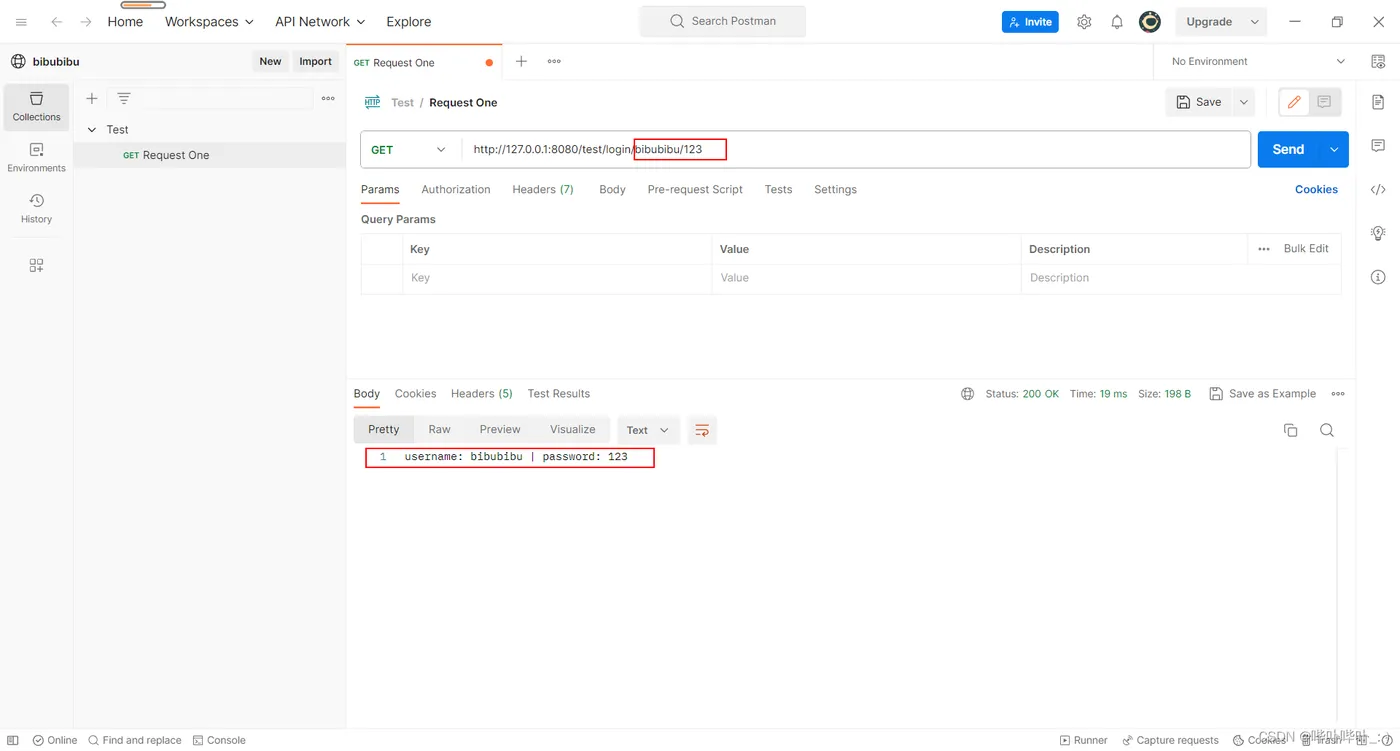The height and width of the screenshot is (751, 1400).
Task: Open the request Settings tab
Action: coord(835,190)
